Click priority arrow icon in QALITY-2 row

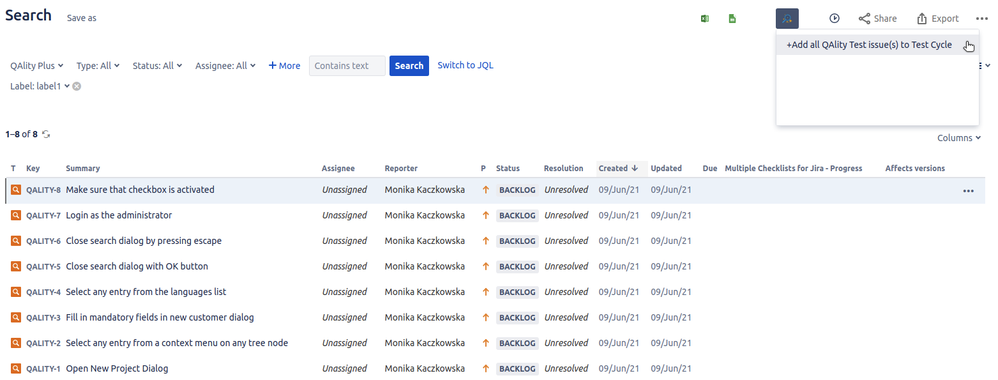[x=486, y=342]
